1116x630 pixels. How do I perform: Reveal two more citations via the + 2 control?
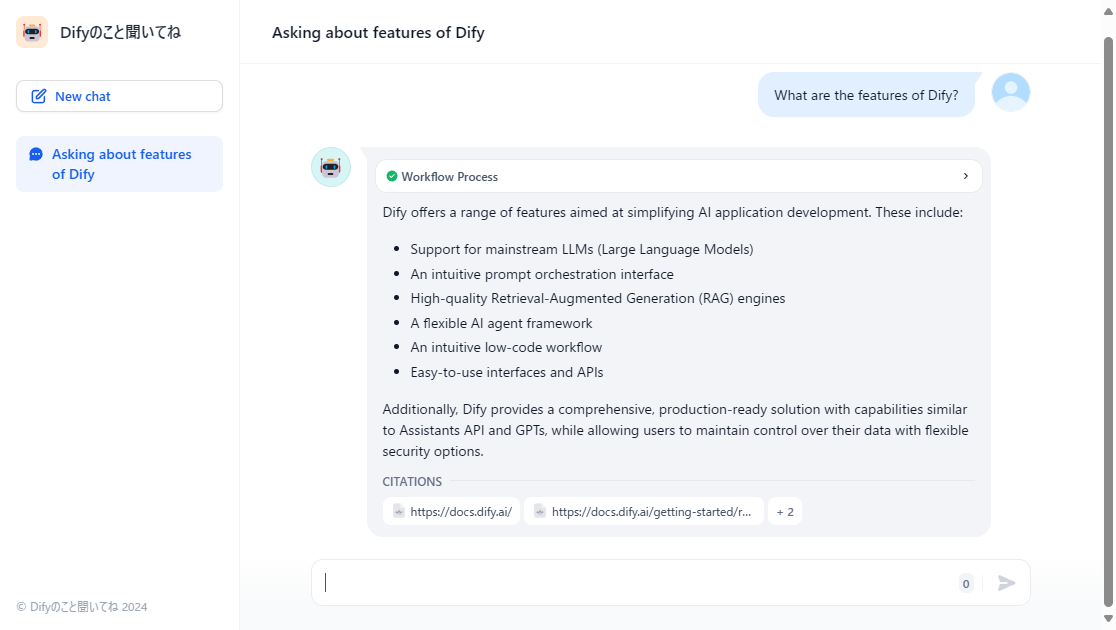785,511
